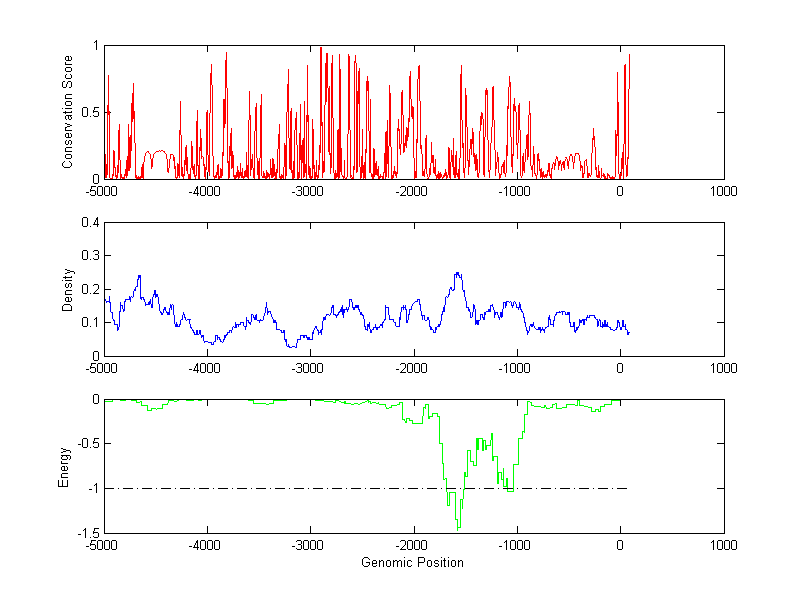Click the deepest green energy minimum near -1.5
Screen dimensions: 800x599
pos(458,526)
